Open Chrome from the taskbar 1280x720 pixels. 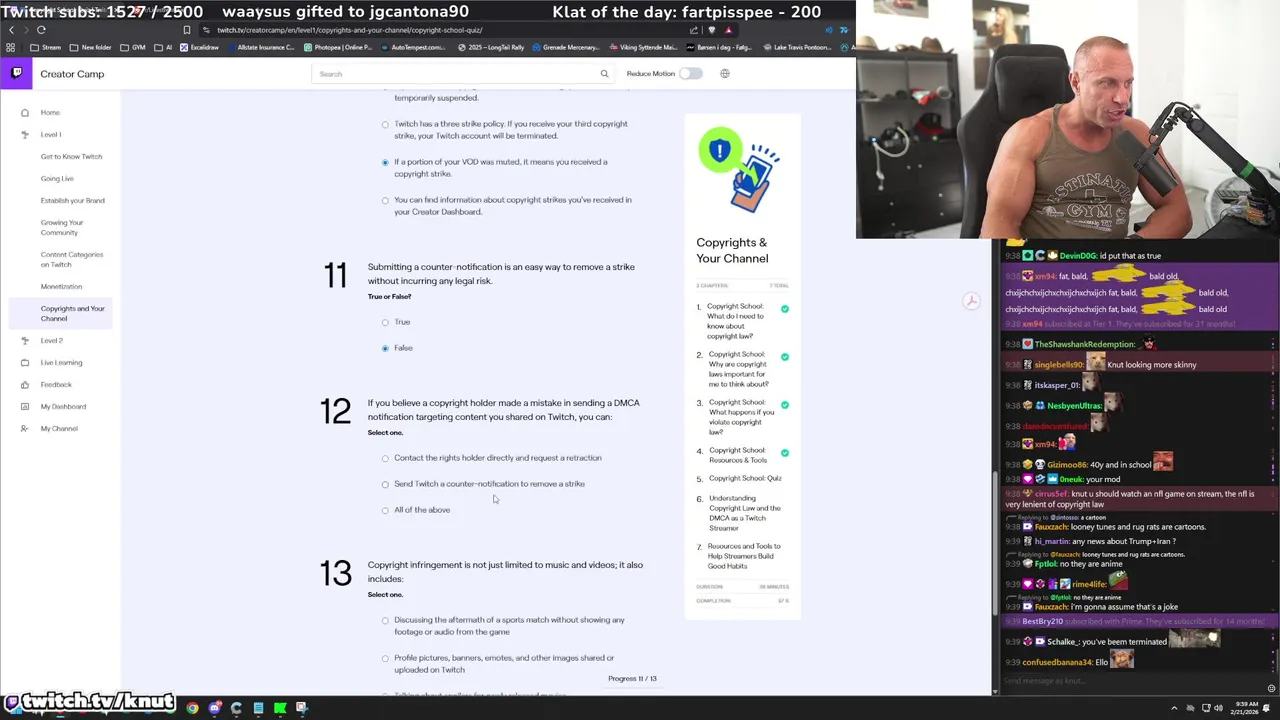(192, 708)
